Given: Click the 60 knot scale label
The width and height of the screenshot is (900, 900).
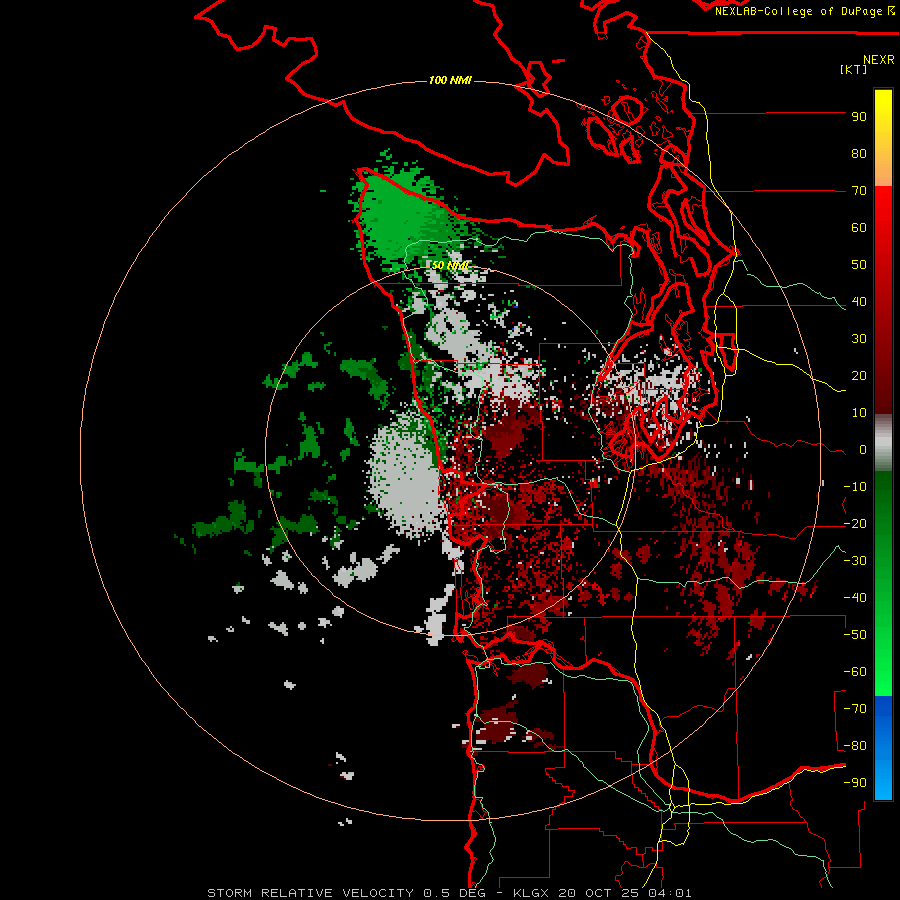Looking at the screenshot, I should pos(859,228).
